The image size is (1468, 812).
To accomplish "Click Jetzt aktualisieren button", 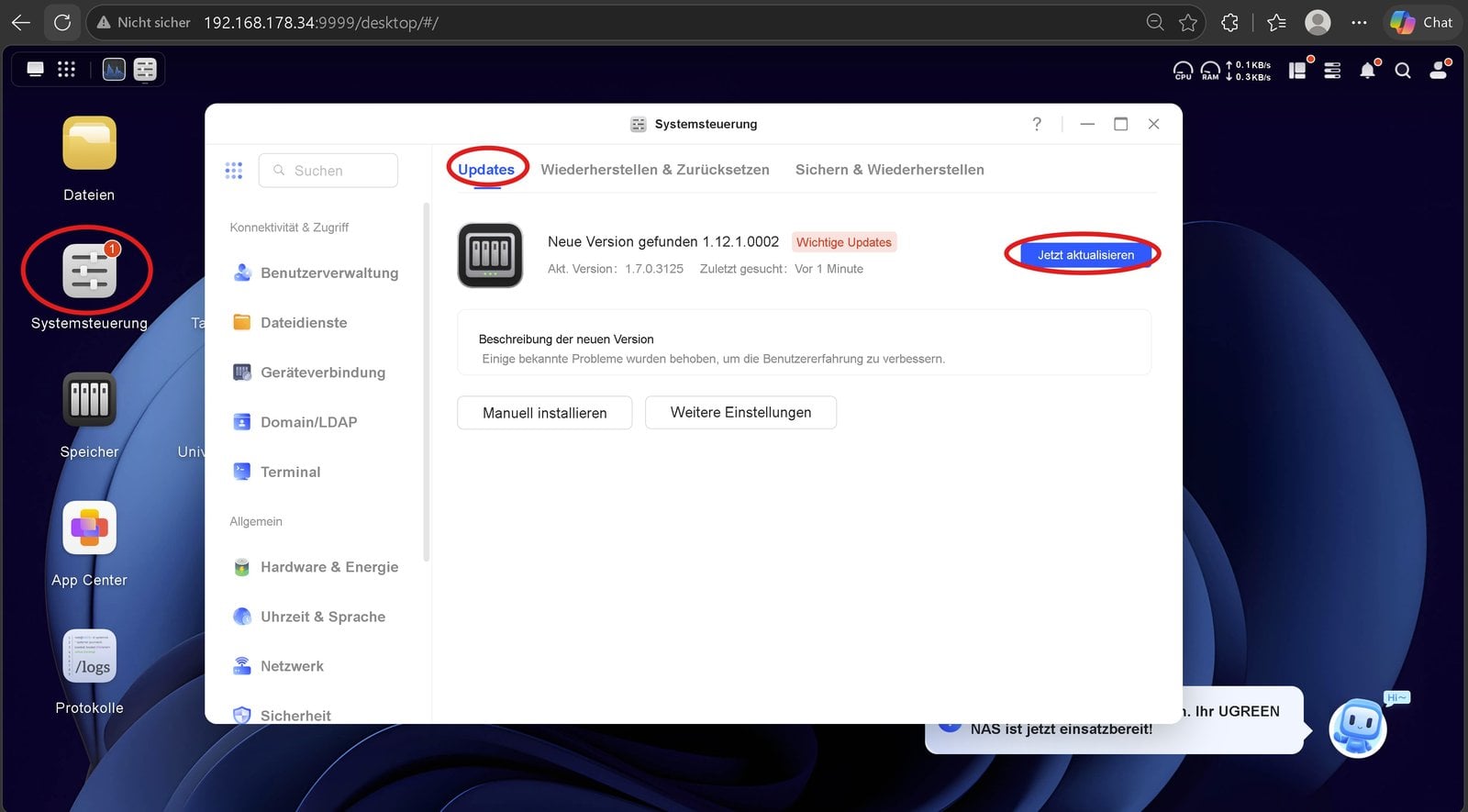I will pos(1085,255).
